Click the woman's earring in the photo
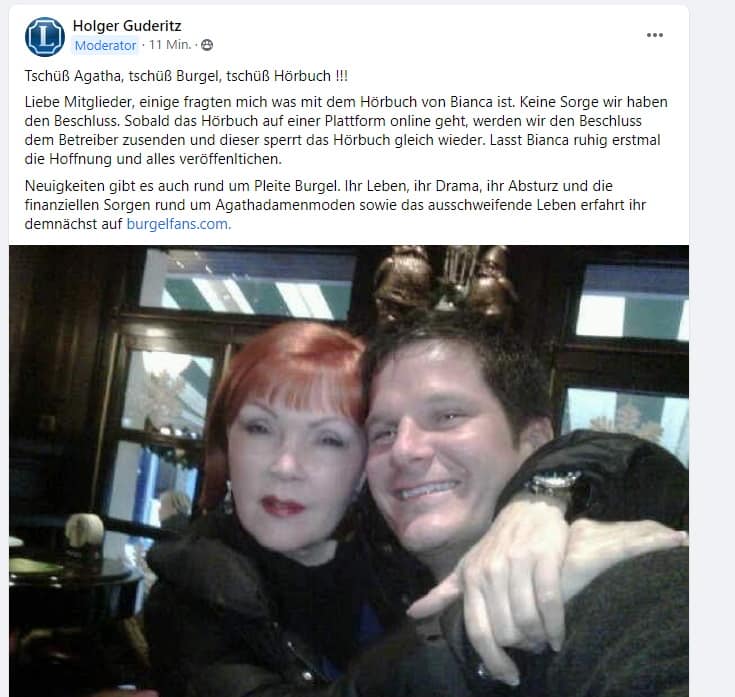 (x=228, y=497)
